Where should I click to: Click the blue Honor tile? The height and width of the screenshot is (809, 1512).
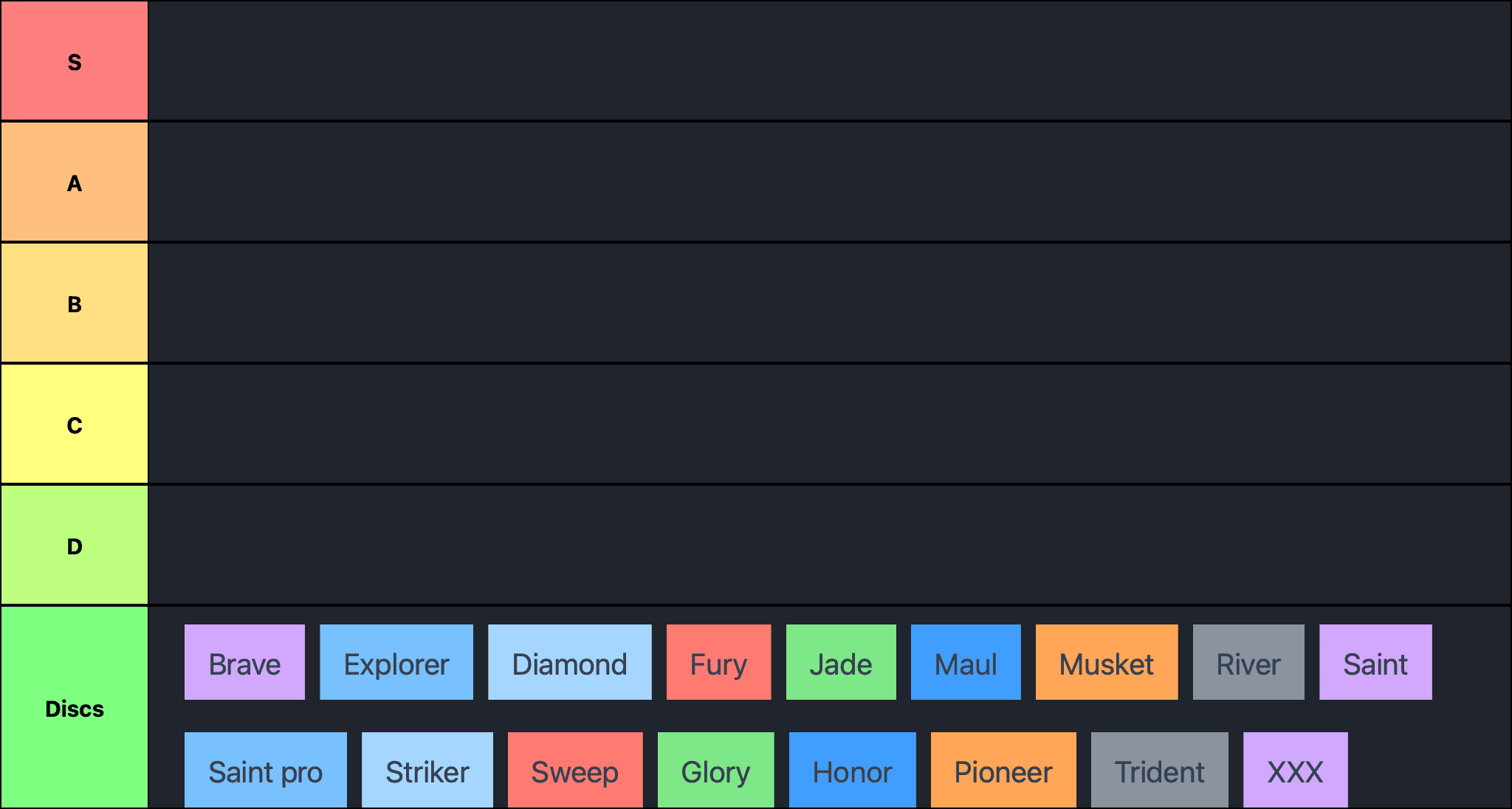tap(852, 770)
